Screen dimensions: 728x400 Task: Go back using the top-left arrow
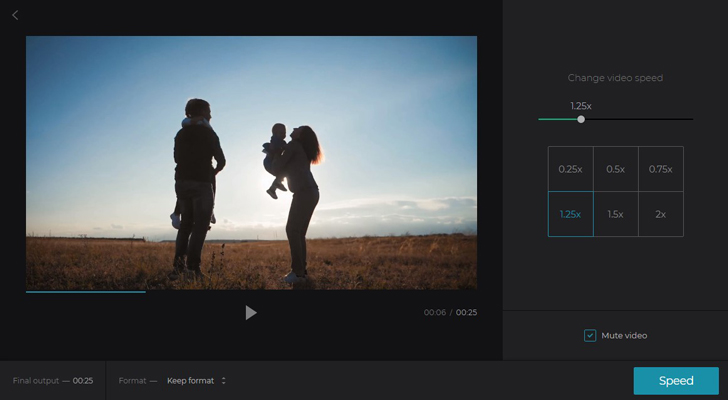15,15
